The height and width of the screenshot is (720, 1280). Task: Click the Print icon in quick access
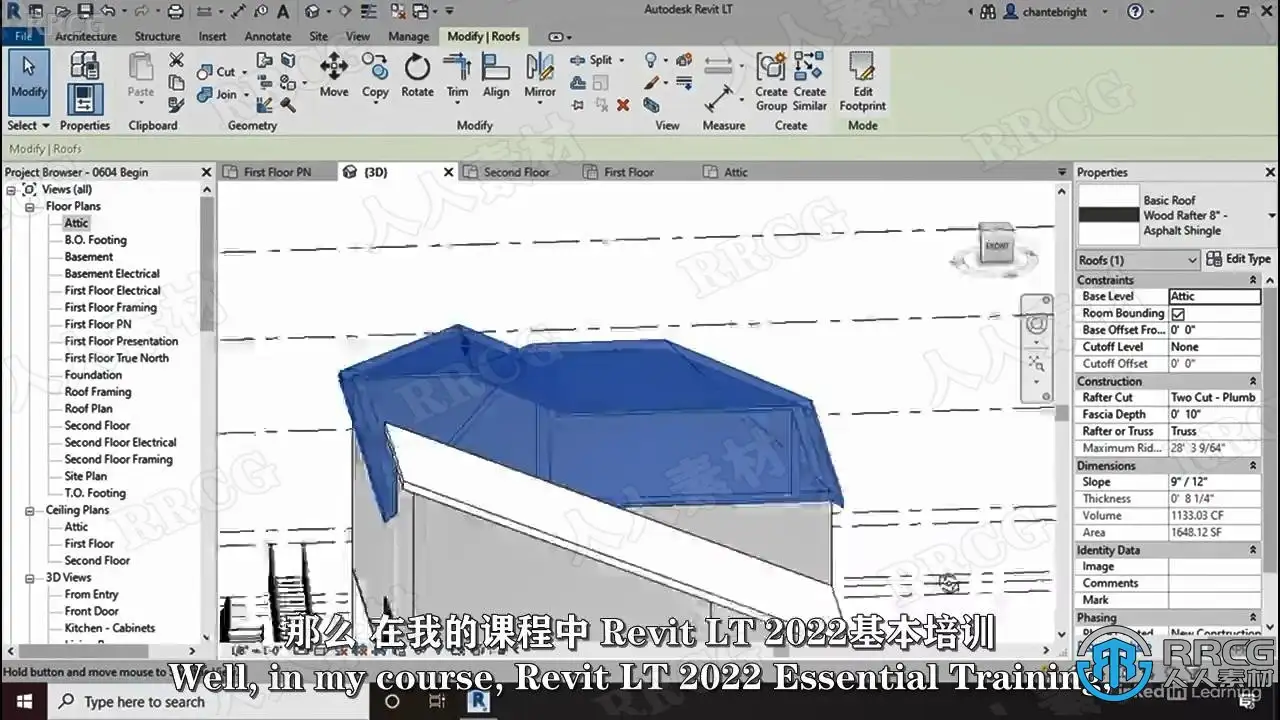click(176, 12)
